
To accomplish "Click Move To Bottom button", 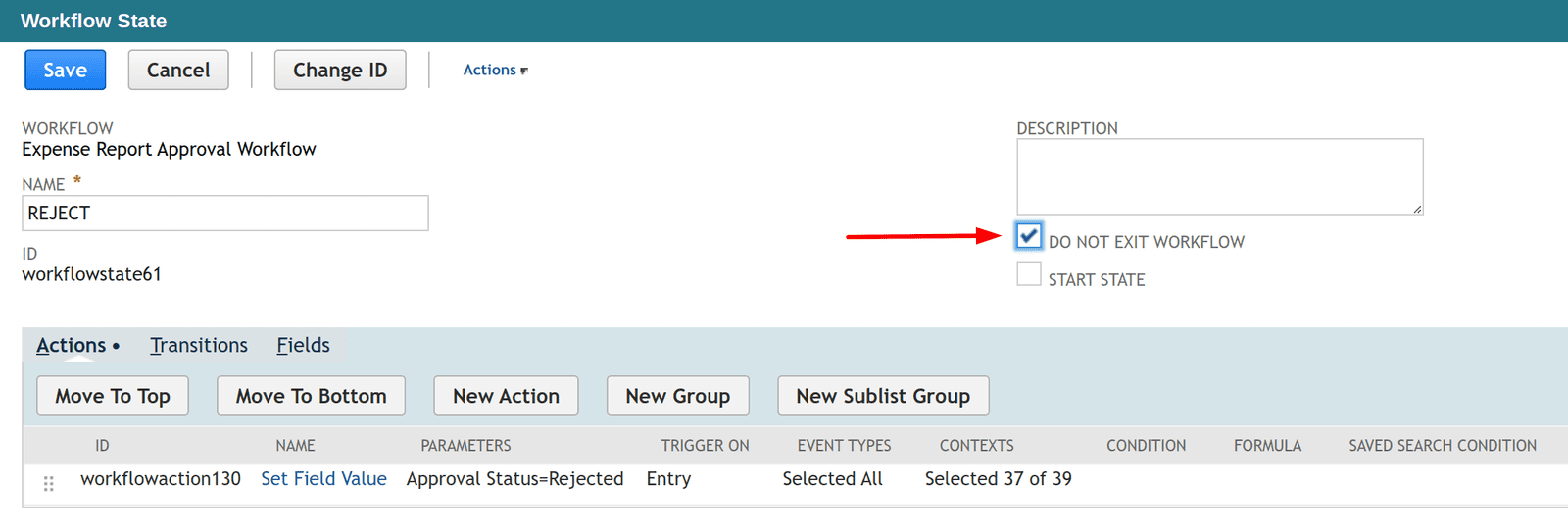I will 311,396.
